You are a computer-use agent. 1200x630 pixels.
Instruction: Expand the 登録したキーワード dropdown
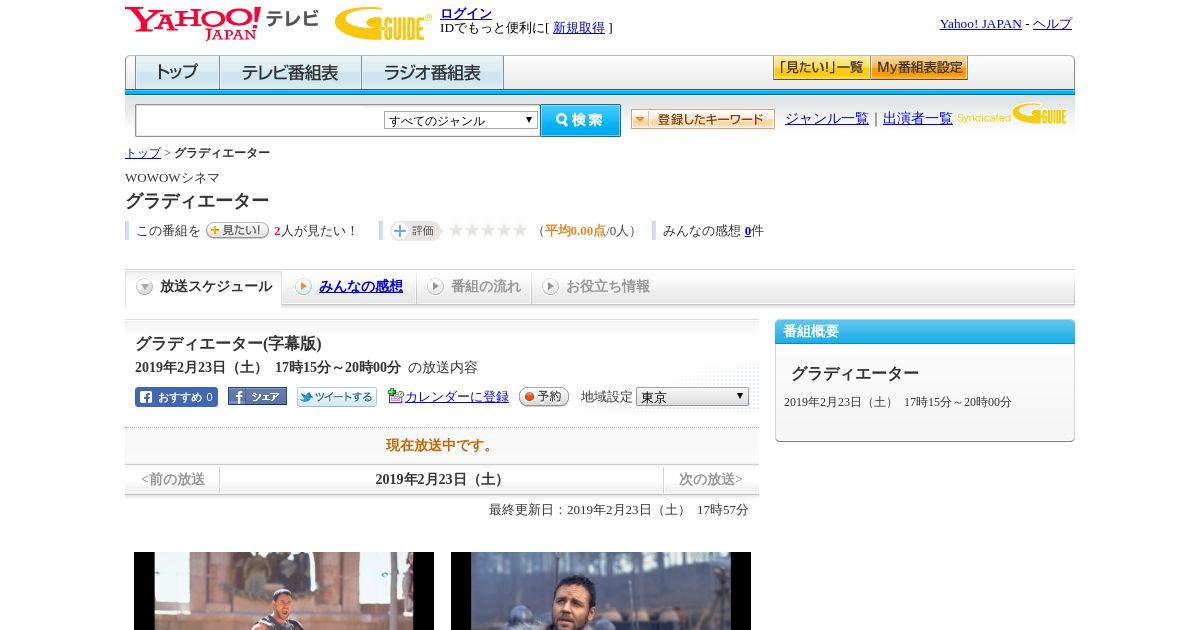click(702, 119)
